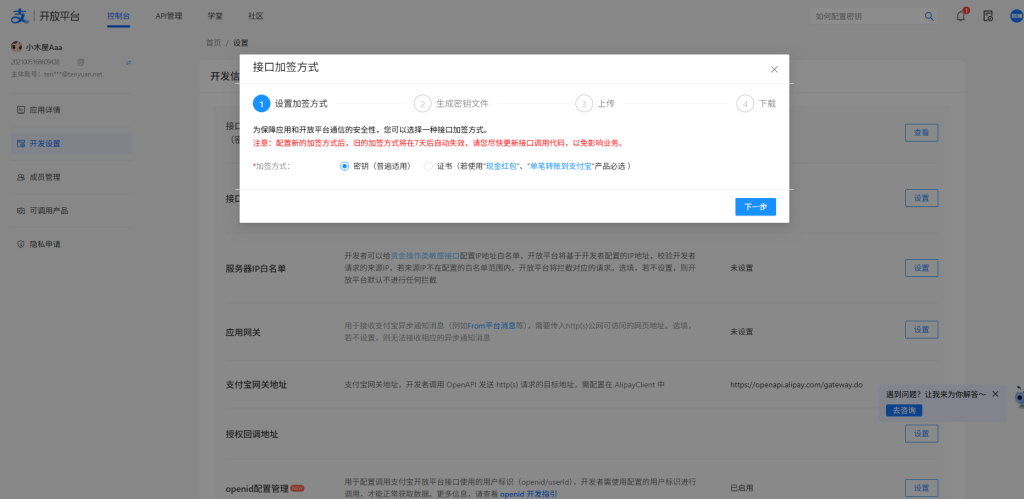The width and height of the screenshot is (1024, 499).
Task: Open openid 开发指引 link
Action: click(528, 494)
